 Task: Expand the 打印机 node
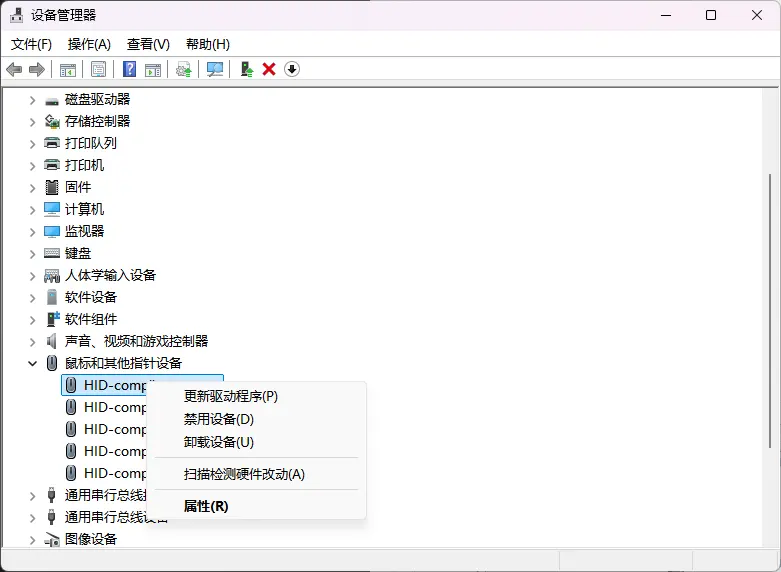pos(32,166)
